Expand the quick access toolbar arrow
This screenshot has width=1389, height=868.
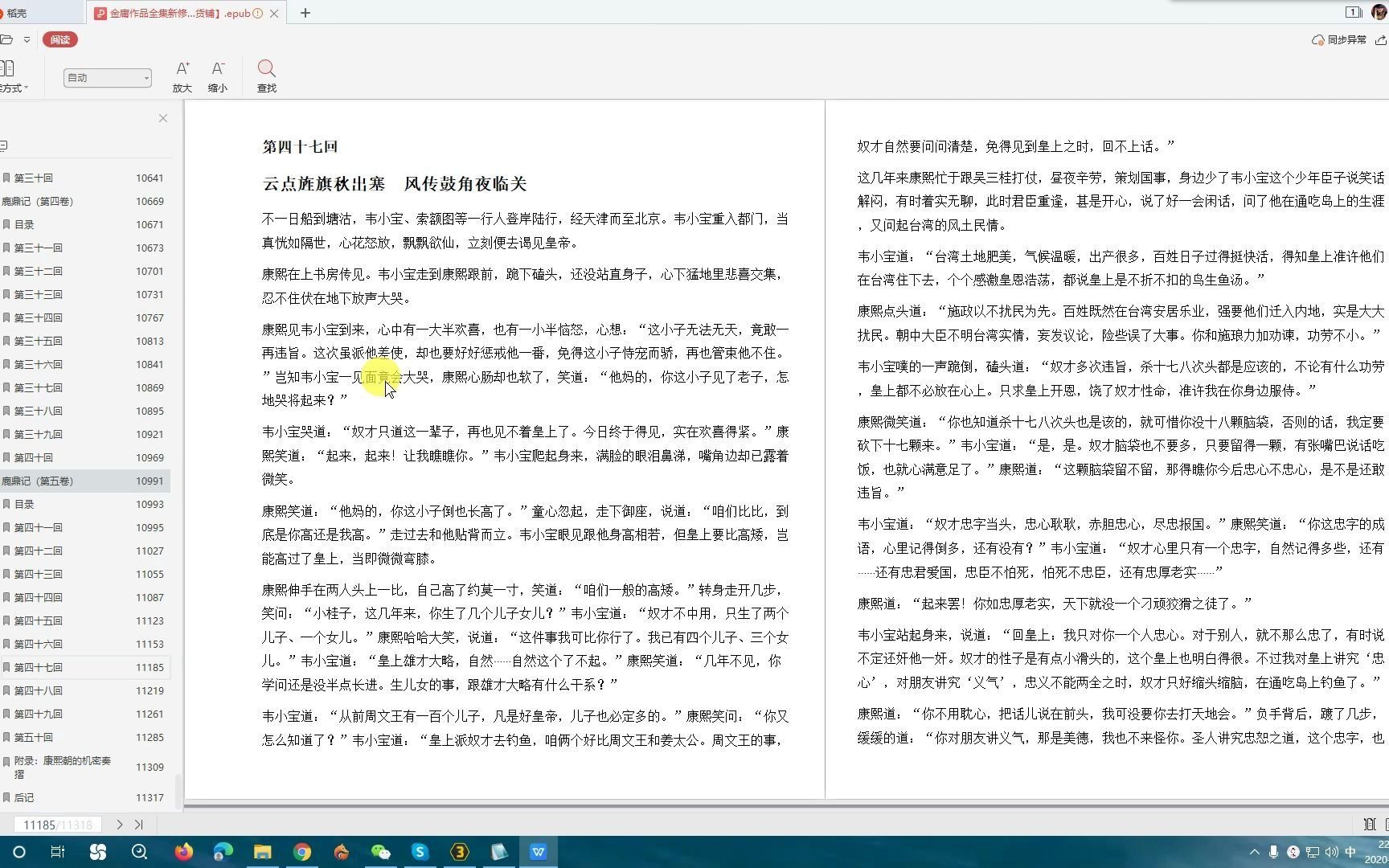[x=27, y=39]
